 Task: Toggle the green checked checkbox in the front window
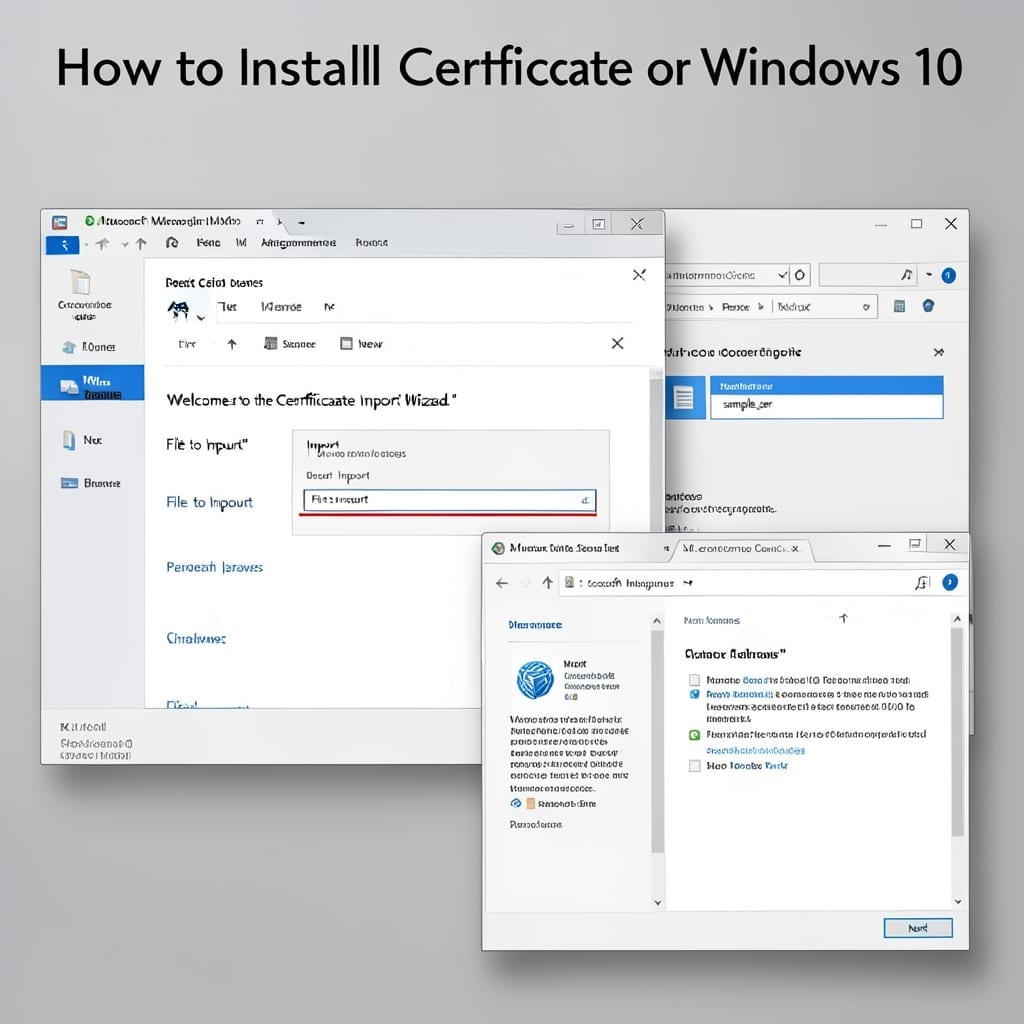[x=694, y=735]
